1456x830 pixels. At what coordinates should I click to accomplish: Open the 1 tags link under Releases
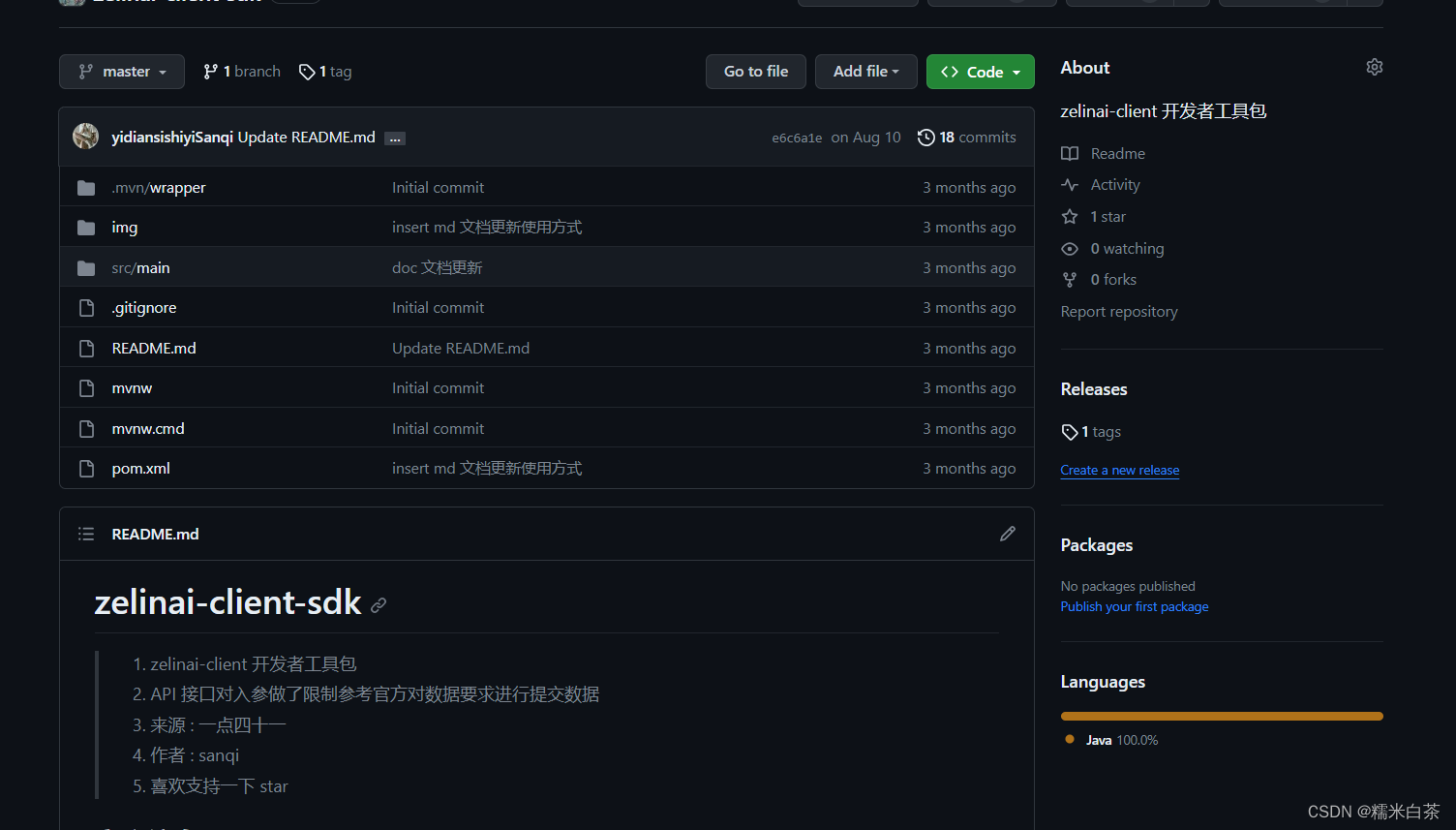(x=1091, y=432)
